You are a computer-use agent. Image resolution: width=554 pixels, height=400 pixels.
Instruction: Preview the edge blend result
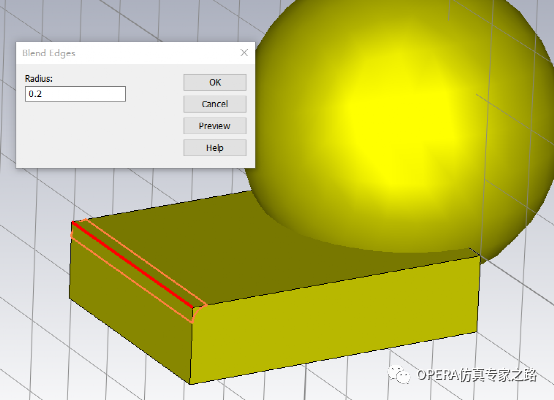[215, 126]
